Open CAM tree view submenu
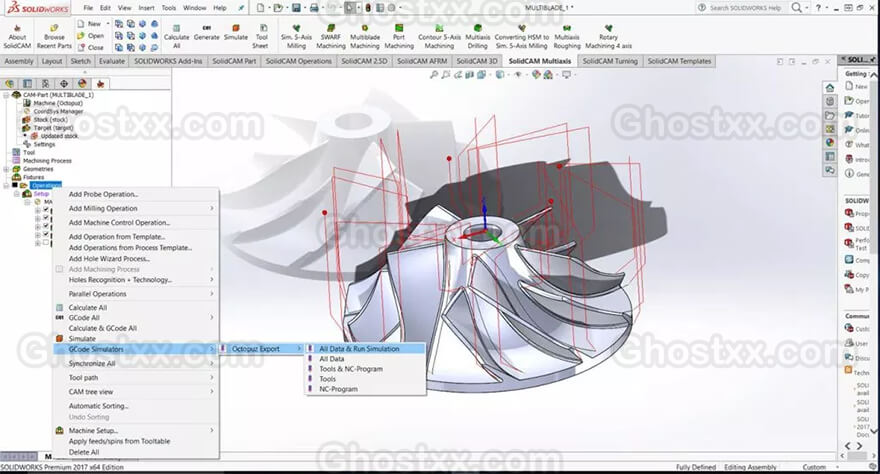880x474 pixels. [135, 392]
